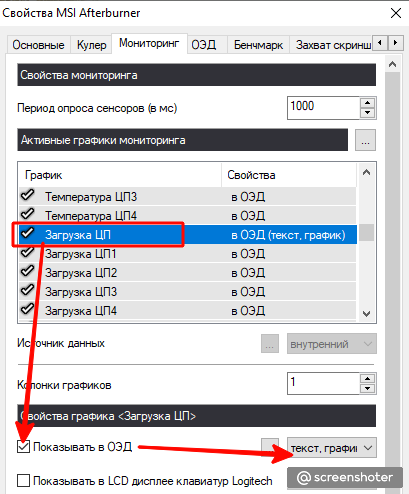Toggle checkmark icon for Температура ЦП4
This screenshot has height=494, width=409.
(28, 213)
